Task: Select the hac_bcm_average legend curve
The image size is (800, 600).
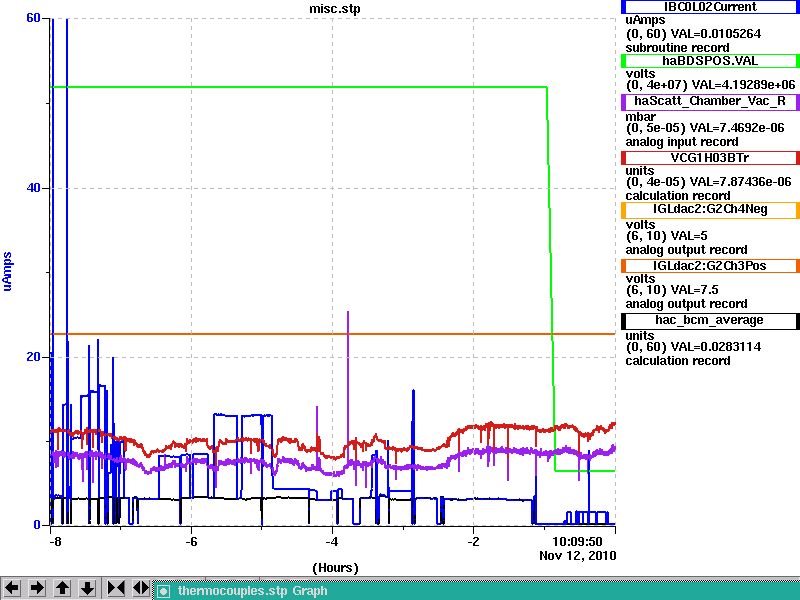Action: point(710,320)
